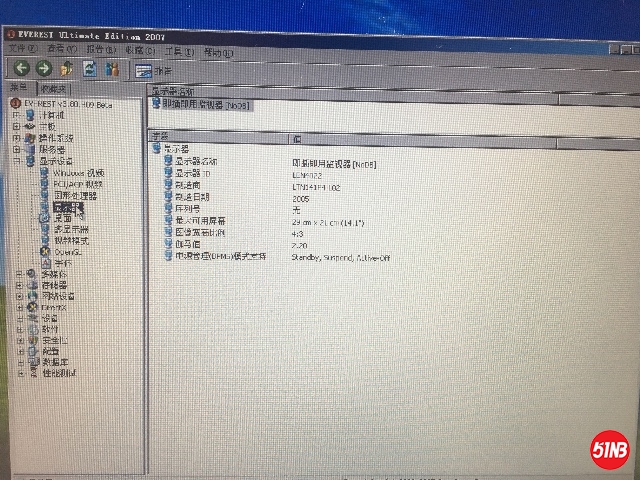
Task: Select the 安全性 security shield icon
Action: pyautogui.click(x=33, y=340)
